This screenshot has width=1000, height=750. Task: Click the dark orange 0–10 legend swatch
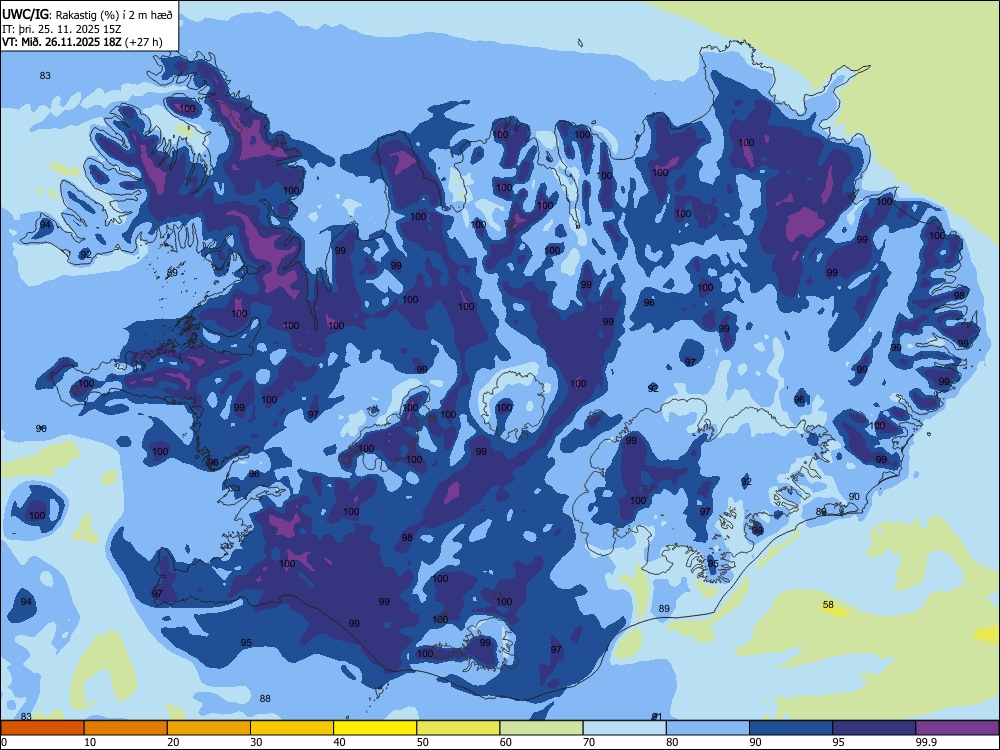42,728
